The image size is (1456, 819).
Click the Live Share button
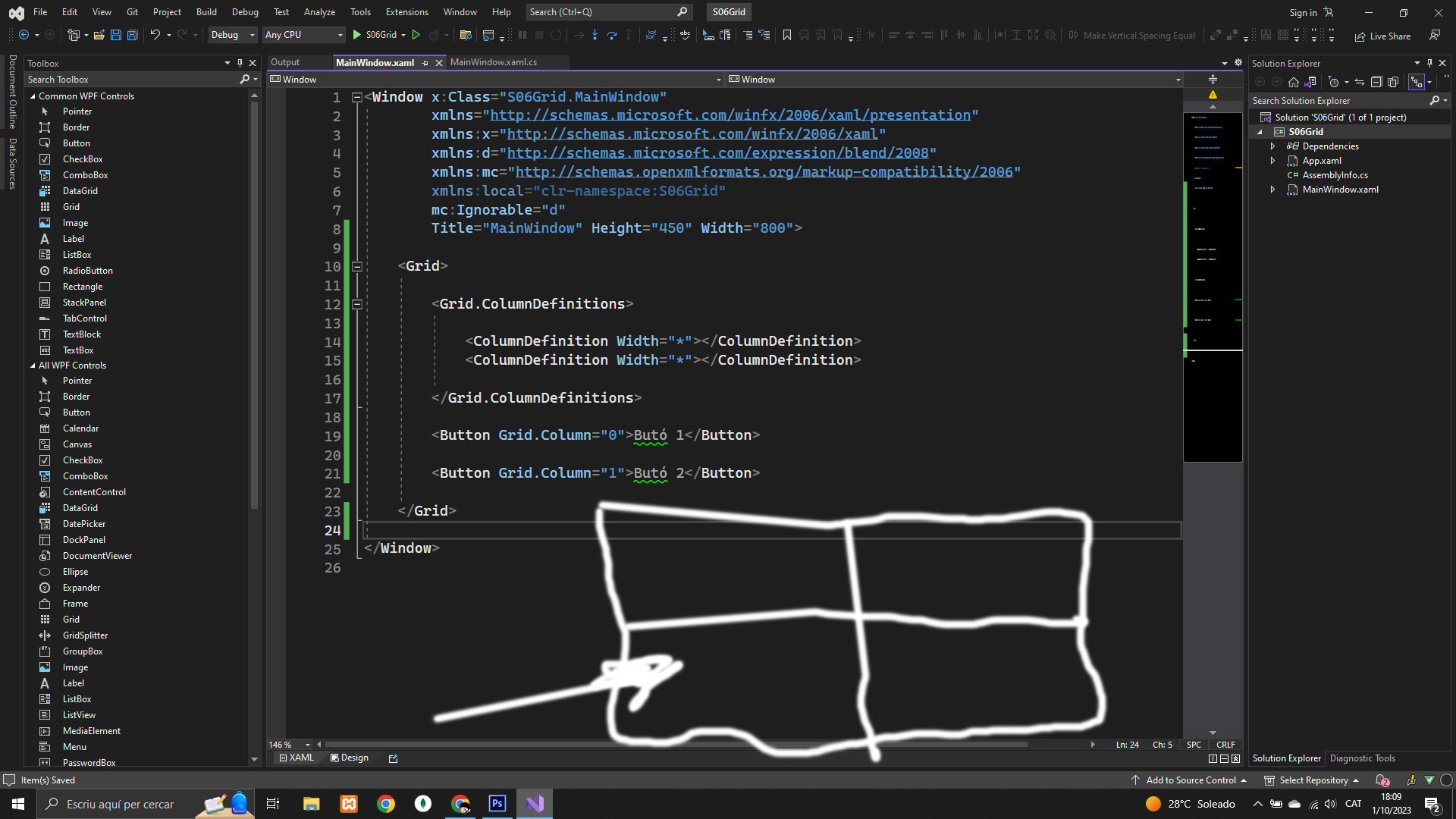[1383, 36]
